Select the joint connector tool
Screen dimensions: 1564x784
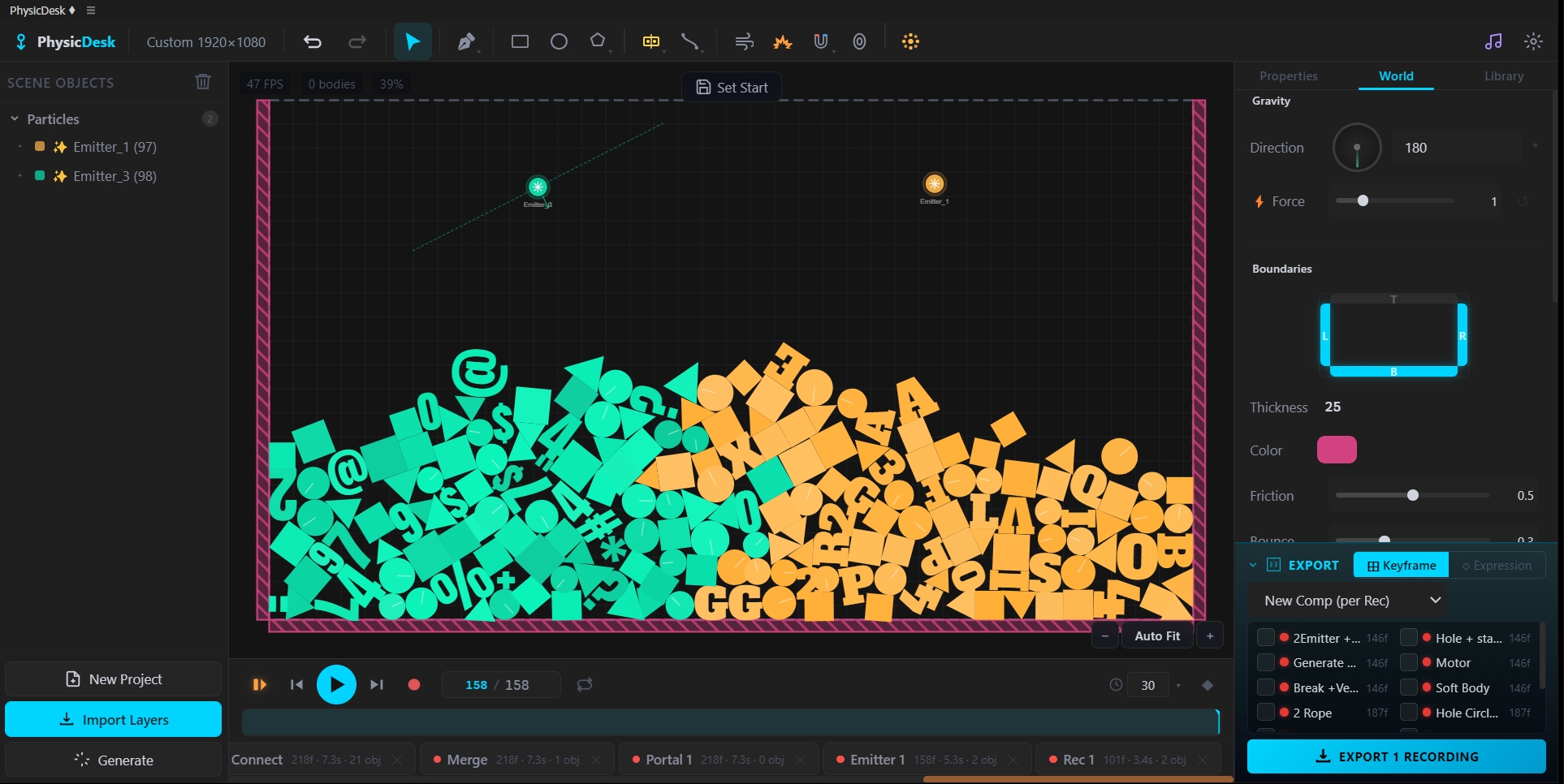pyautogui.click(x=689, y=41)
